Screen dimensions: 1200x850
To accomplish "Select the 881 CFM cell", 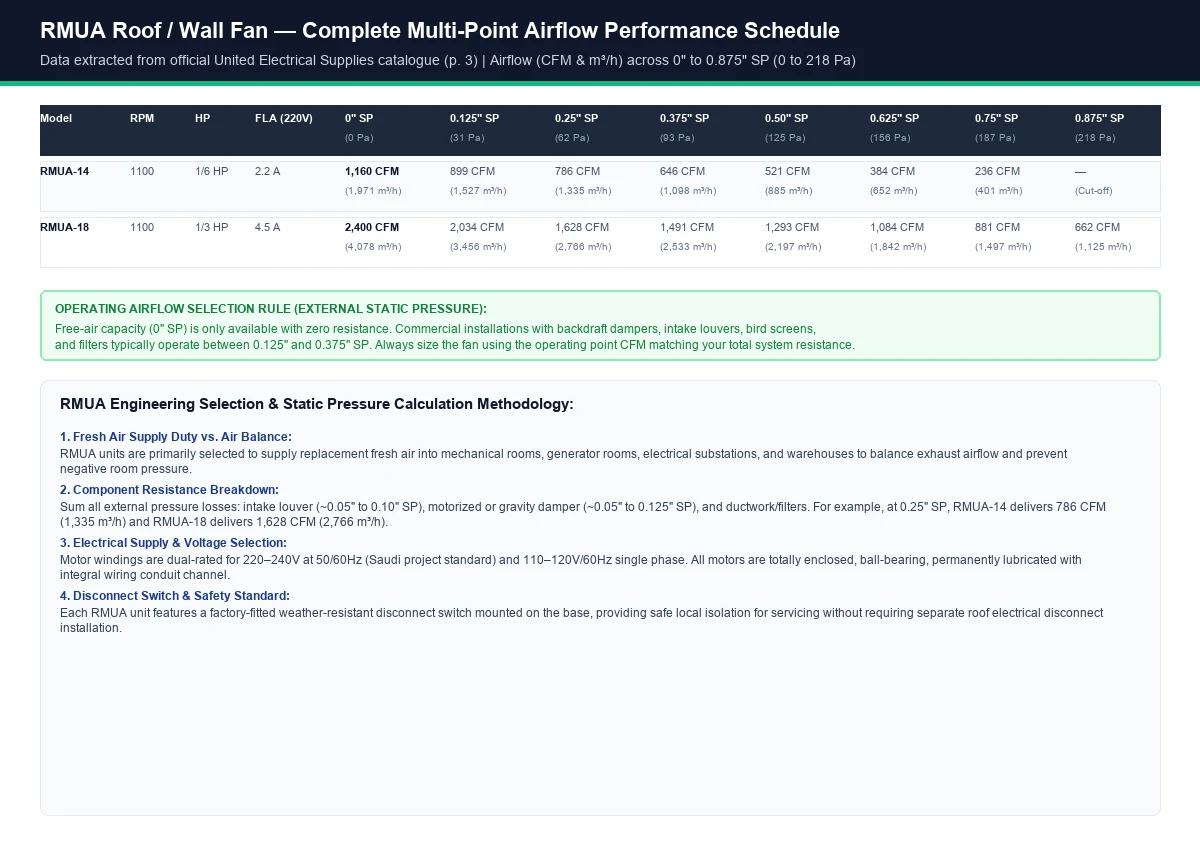I will (997, 227).
